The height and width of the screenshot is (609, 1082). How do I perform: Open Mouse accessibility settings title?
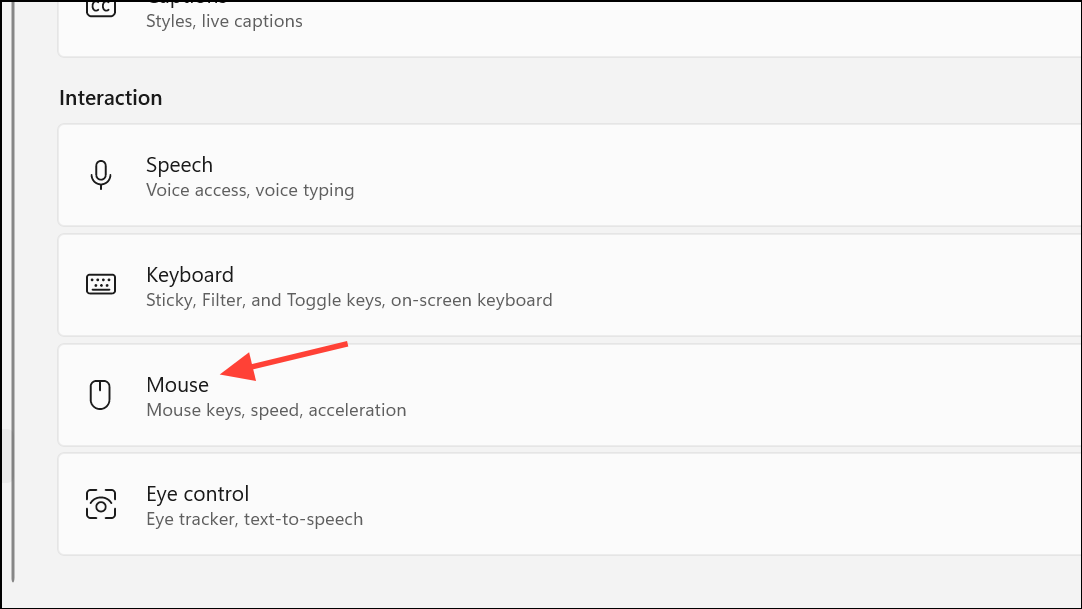pyautogui.click(x=177, y=384)
